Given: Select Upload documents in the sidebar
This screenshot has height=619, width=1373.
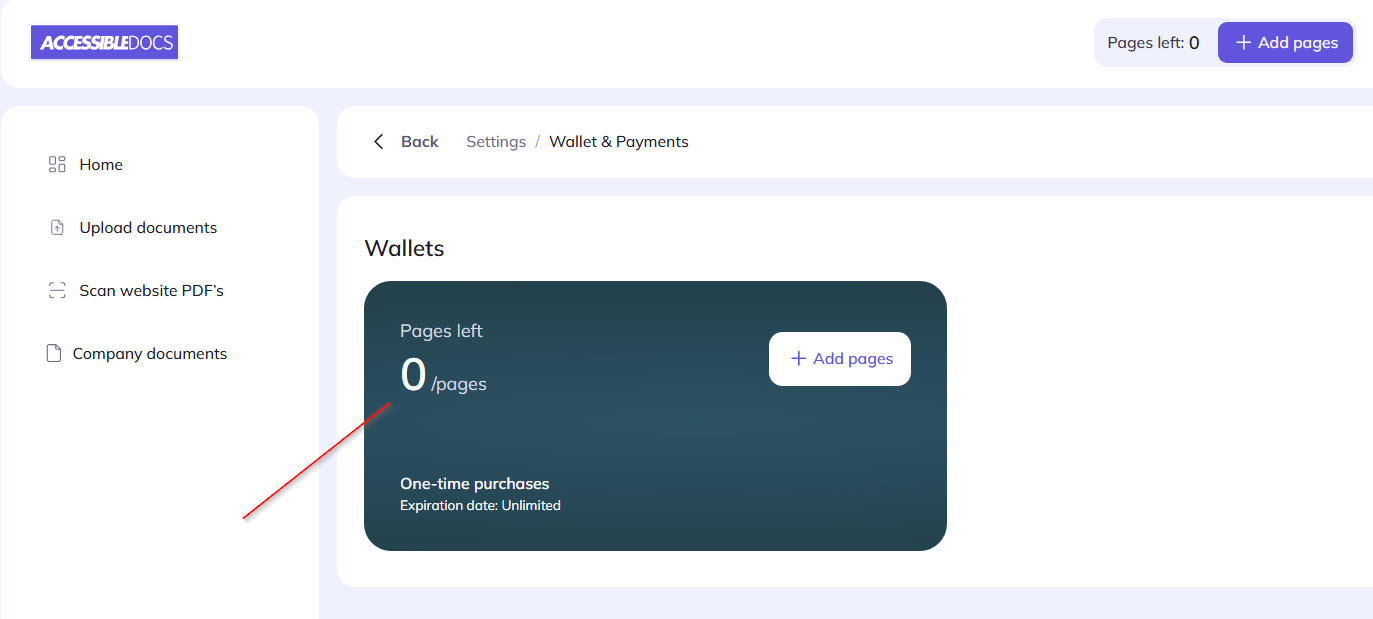Looking at the screenshot, I should point(147,227).
